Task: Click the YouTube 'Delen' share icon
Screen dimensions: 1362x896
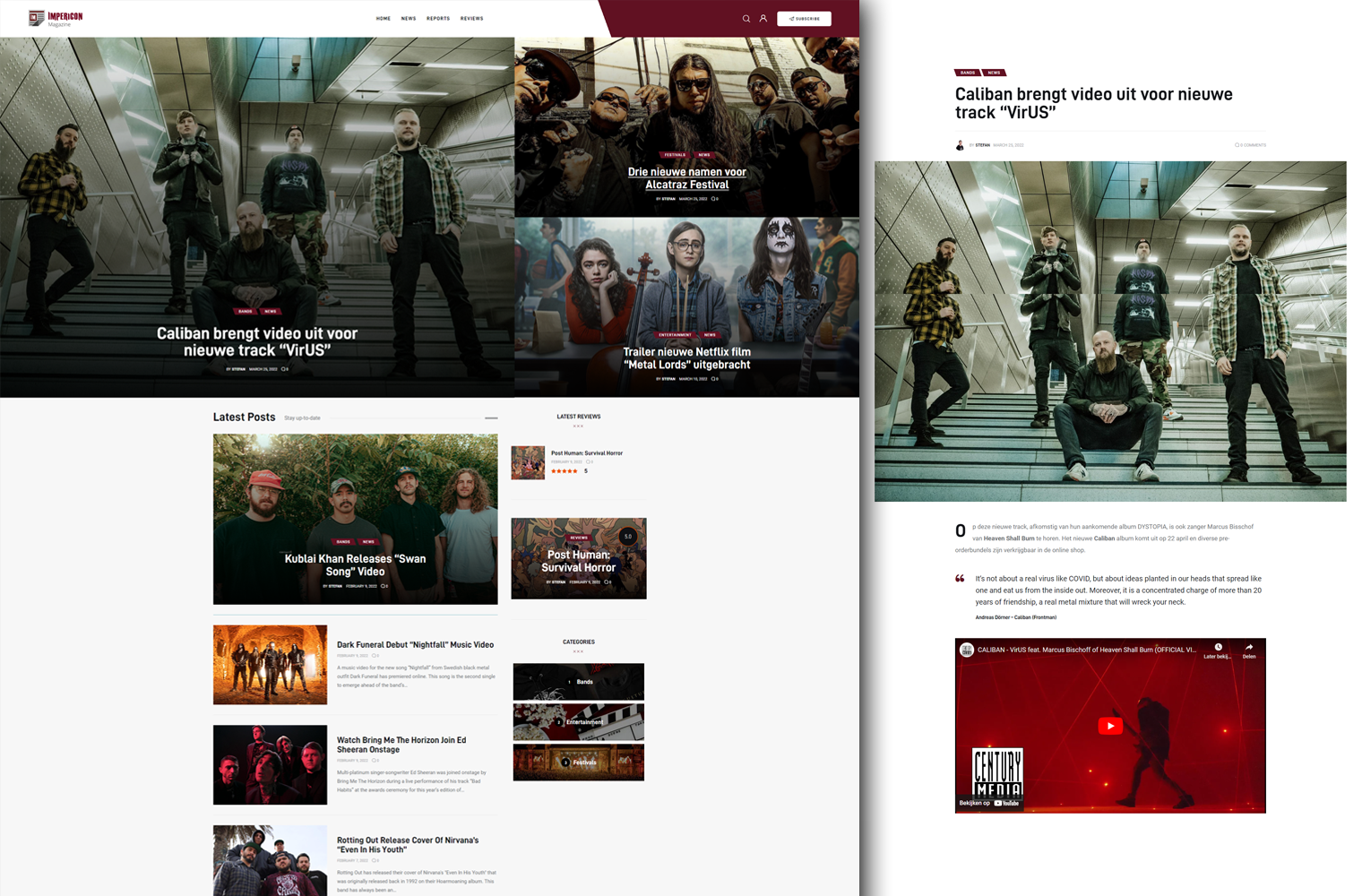Action: click(1249, 648)
